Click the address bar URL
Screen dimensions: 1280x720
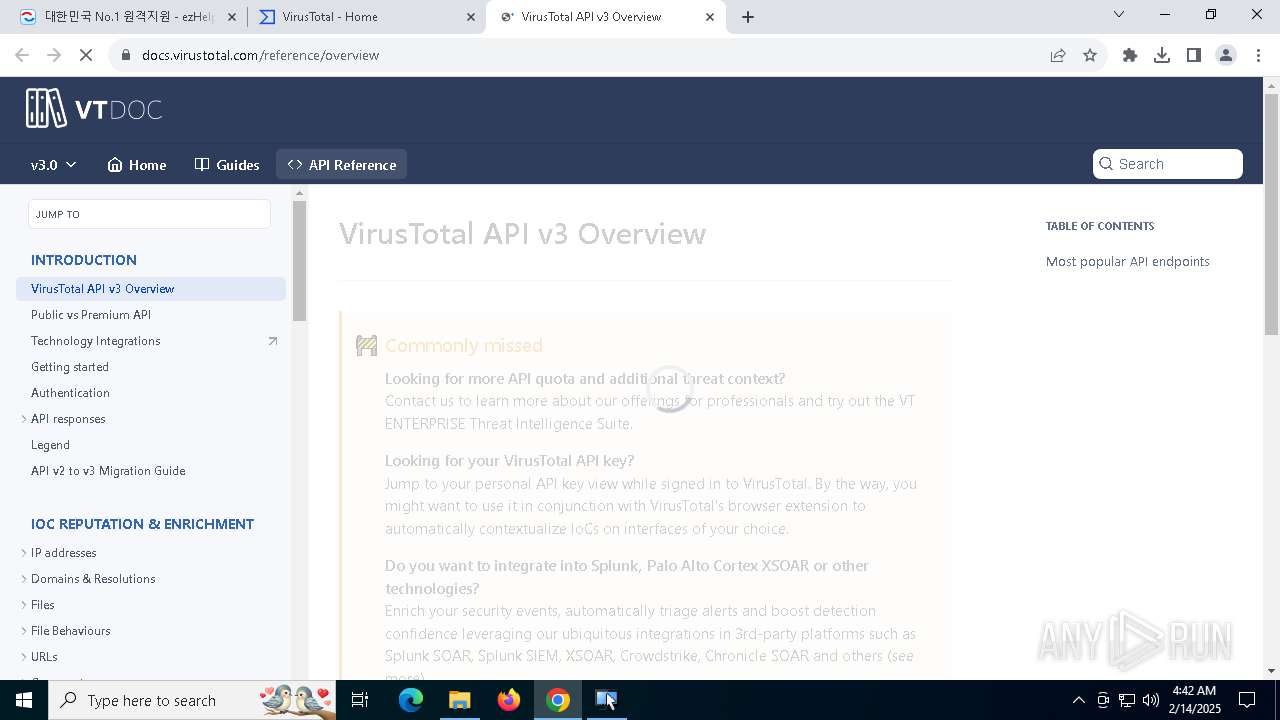260,55
